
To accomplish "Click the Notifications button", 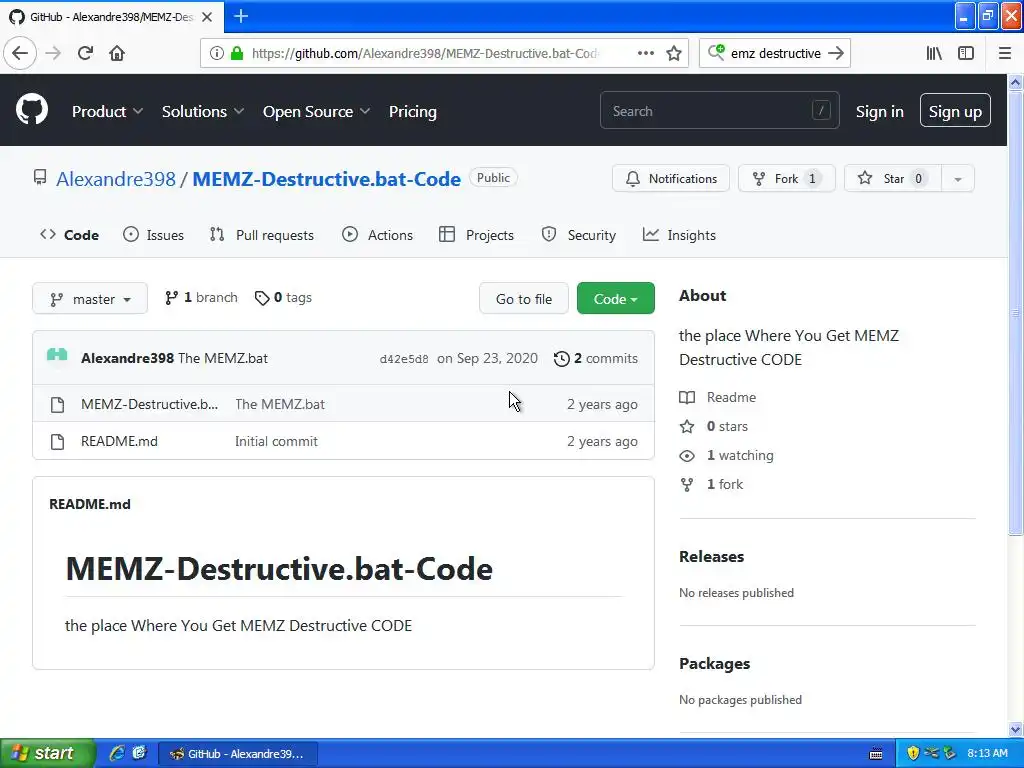I will [671, 179].
